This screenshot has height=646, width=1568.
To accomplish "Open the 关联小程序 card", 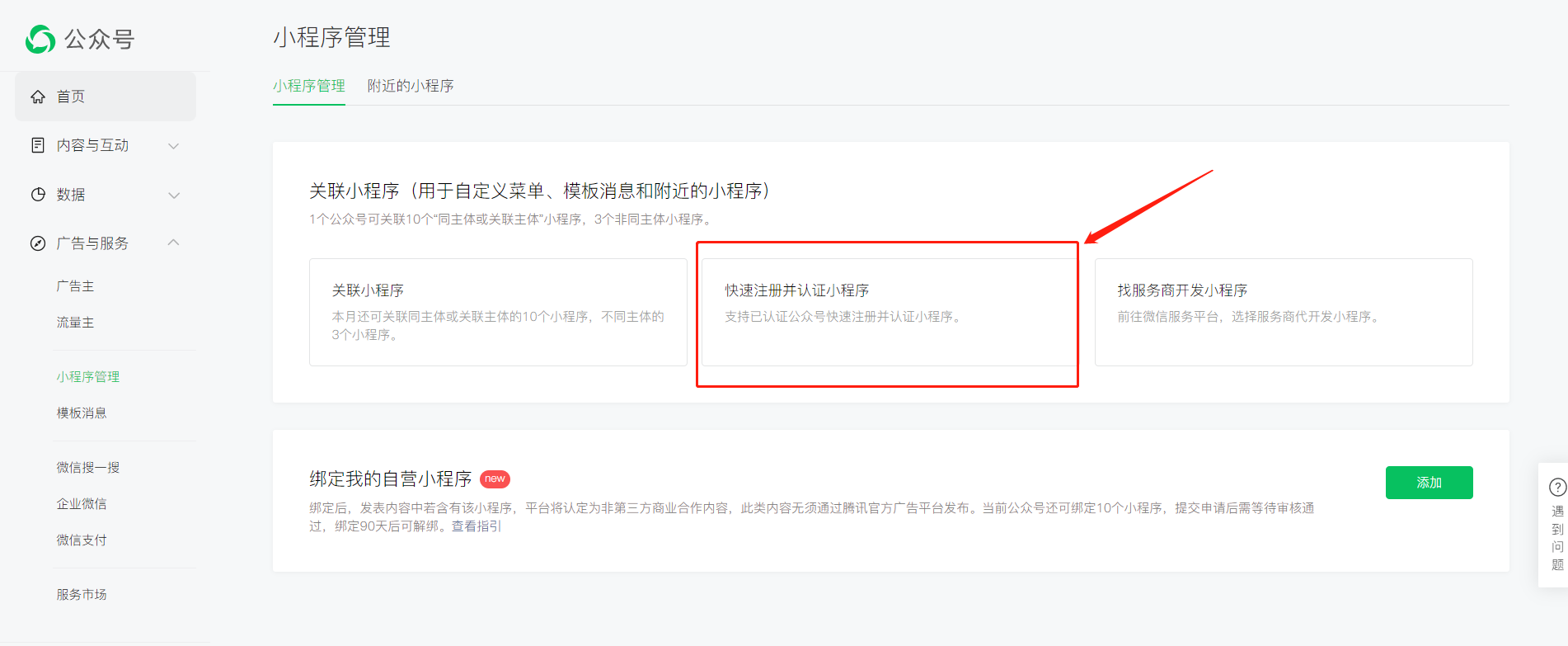I will point(498,312).
